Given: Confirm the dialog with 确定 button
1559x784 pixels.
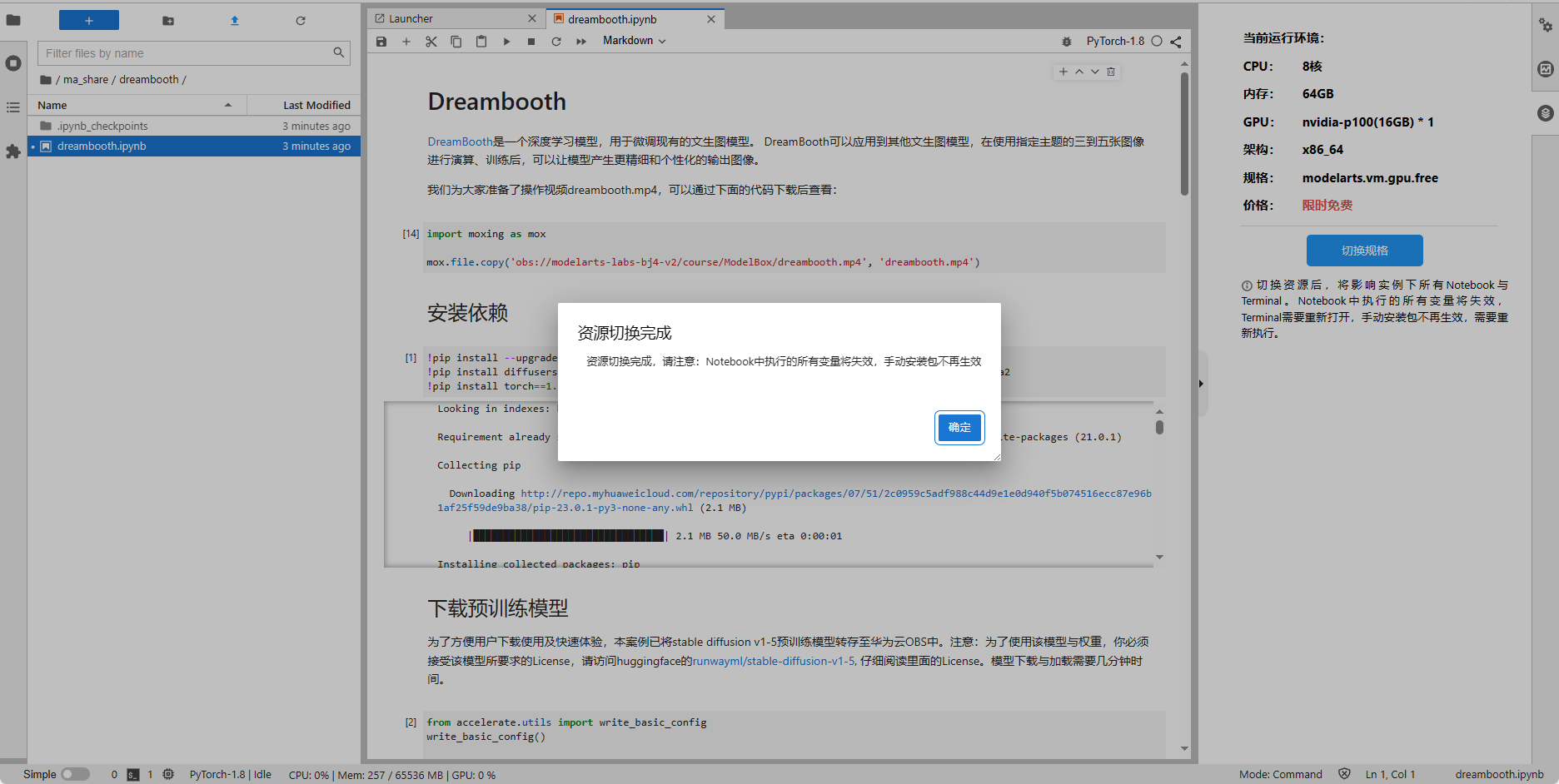Looking at the screenshot, I should 959,428.
